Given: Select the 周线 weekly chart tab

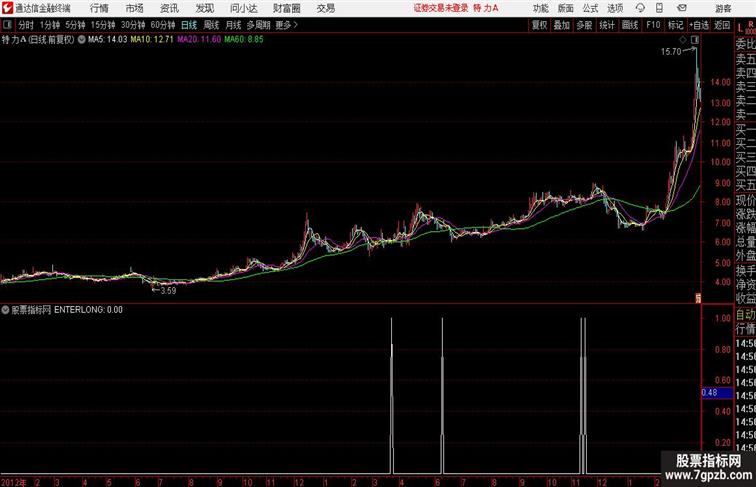Looking at the screenshot, I should (x=211, y=25).
